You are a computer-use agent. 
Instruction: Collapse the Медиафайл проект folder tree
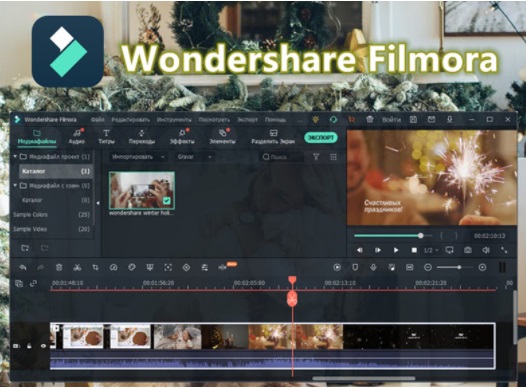click(15, 157)
